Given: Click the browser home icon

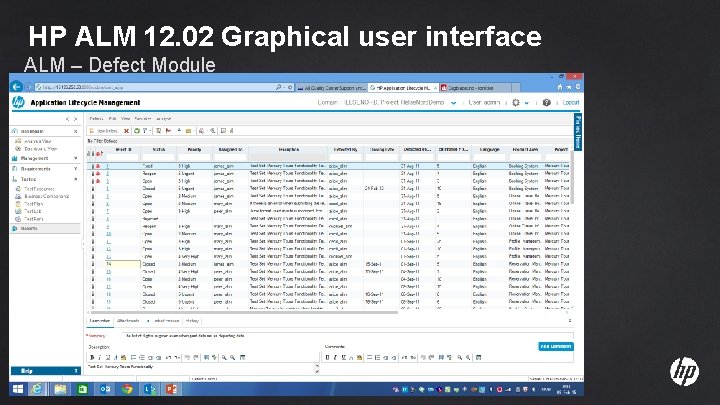Looking at the screenshot, I should (560, 87).
